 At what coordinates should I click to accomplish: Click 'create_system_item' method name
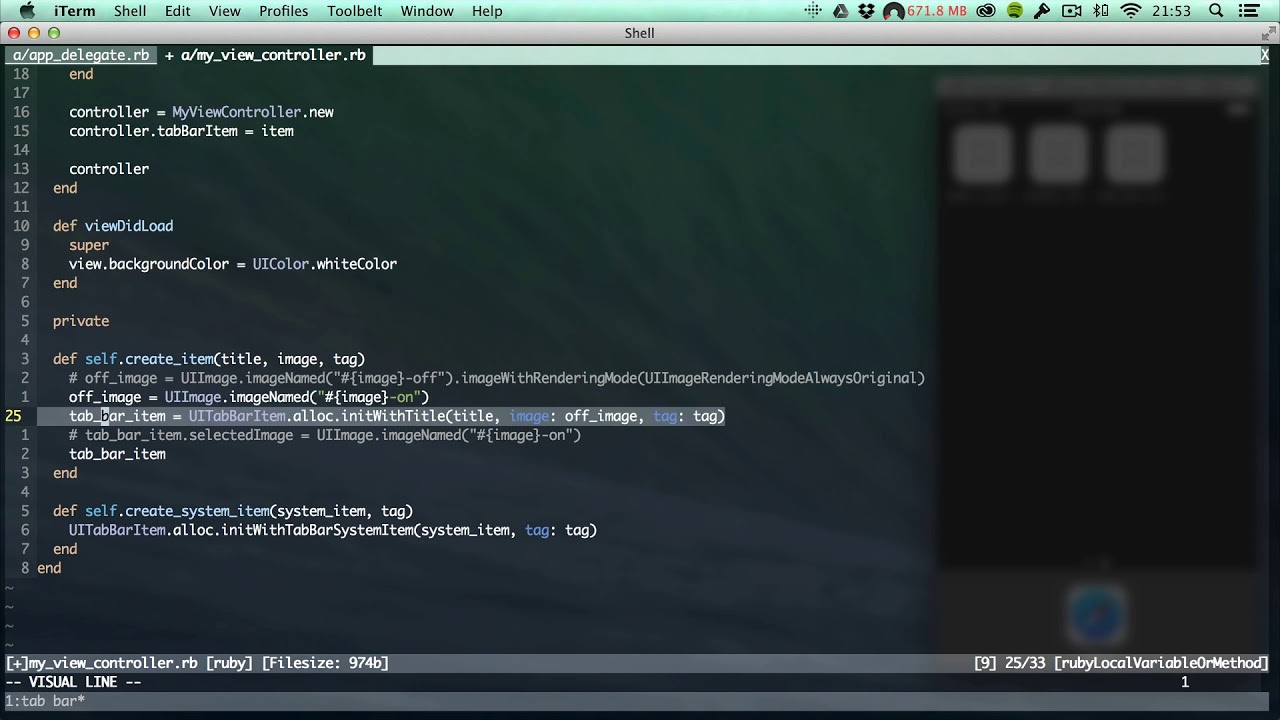(x=197, y=511)
